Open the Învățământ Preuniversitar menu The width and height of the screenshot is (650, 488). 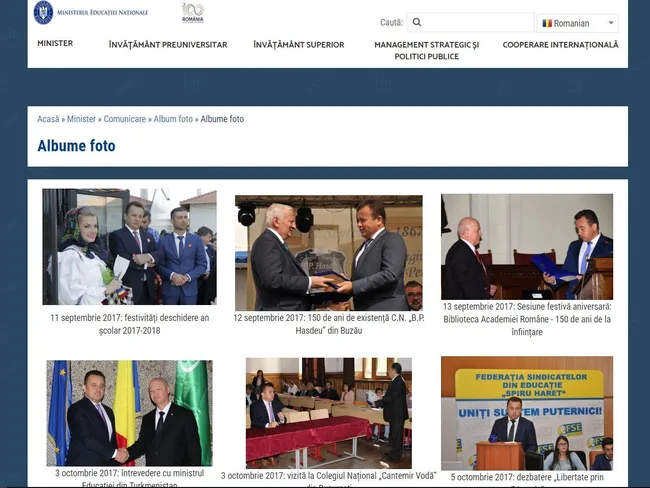[168, 44]
